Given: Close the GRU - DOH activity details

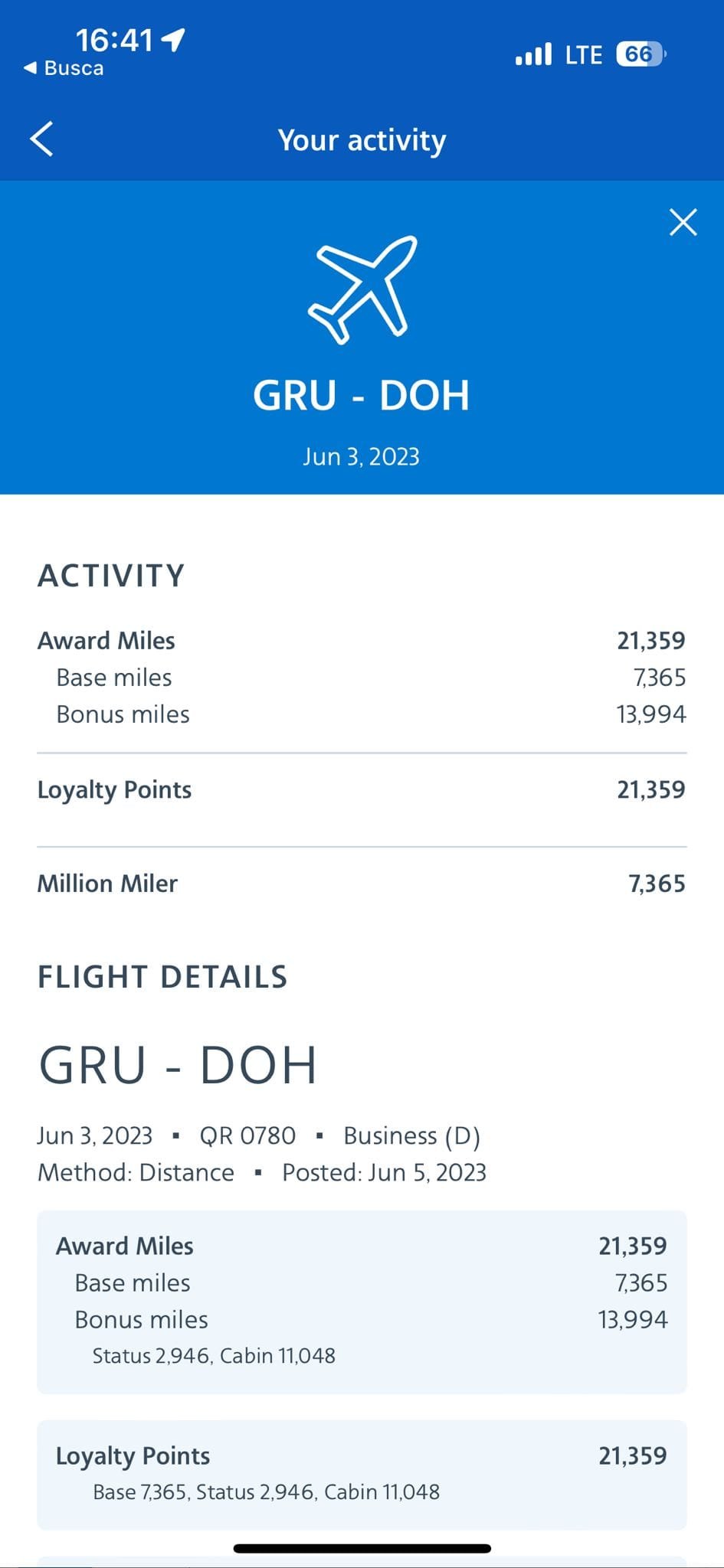Looking at the screenshot, I should click(x=683, y=222).
